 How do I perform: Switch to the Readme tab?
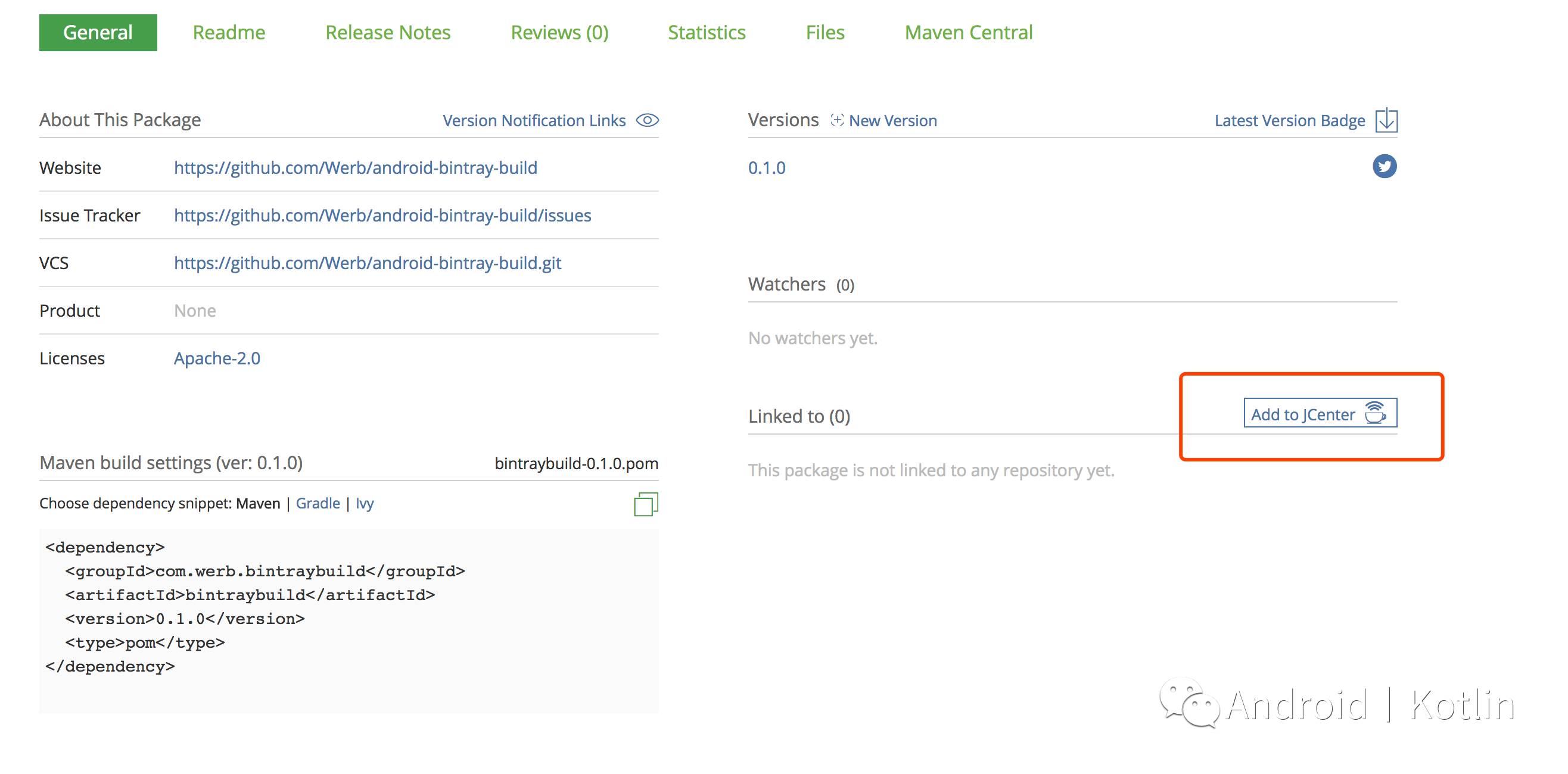(229, 32)
